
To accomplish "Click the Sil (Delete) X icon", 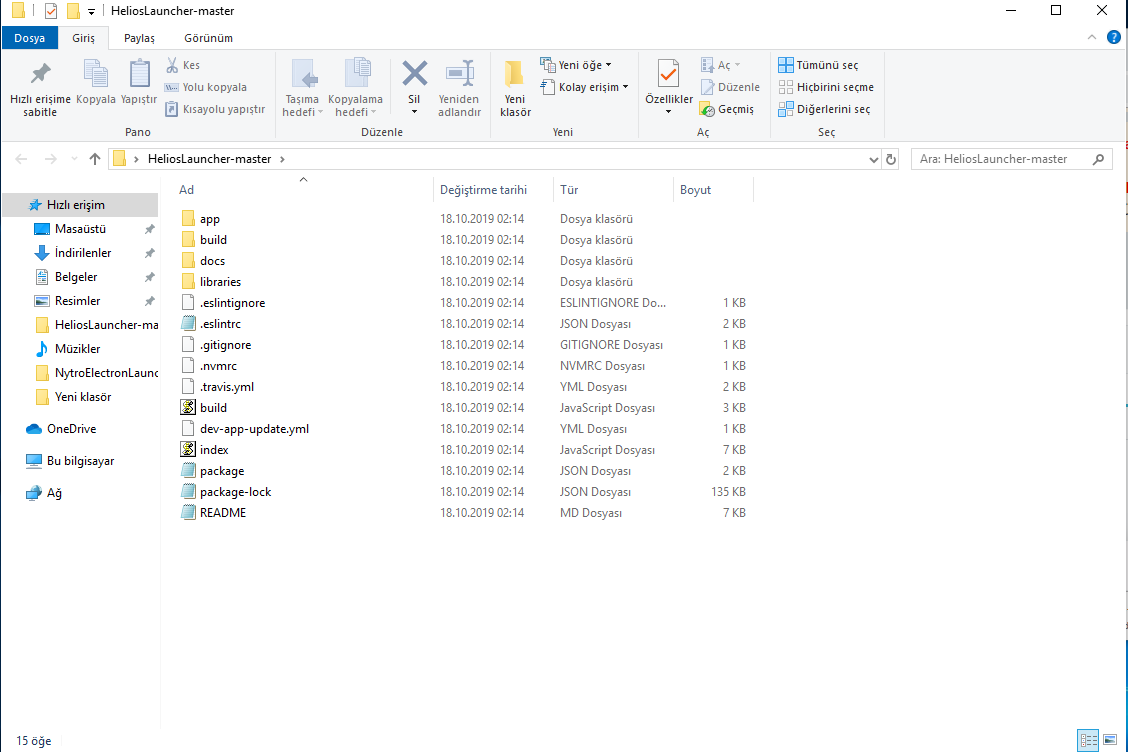I will tap(414, 73).
